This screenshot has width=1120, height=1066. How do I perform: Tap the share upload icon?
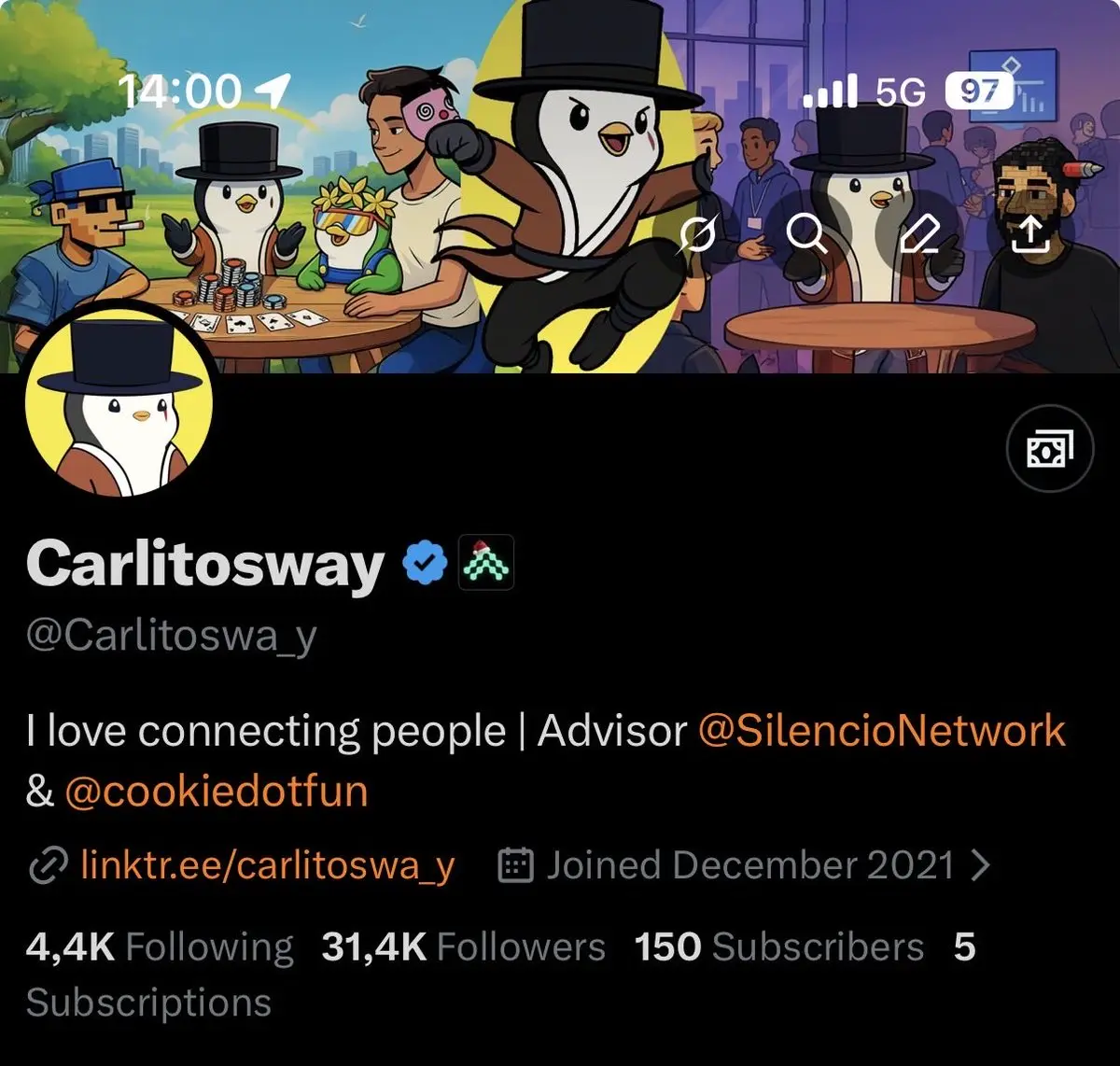(x=1029, y=232)
